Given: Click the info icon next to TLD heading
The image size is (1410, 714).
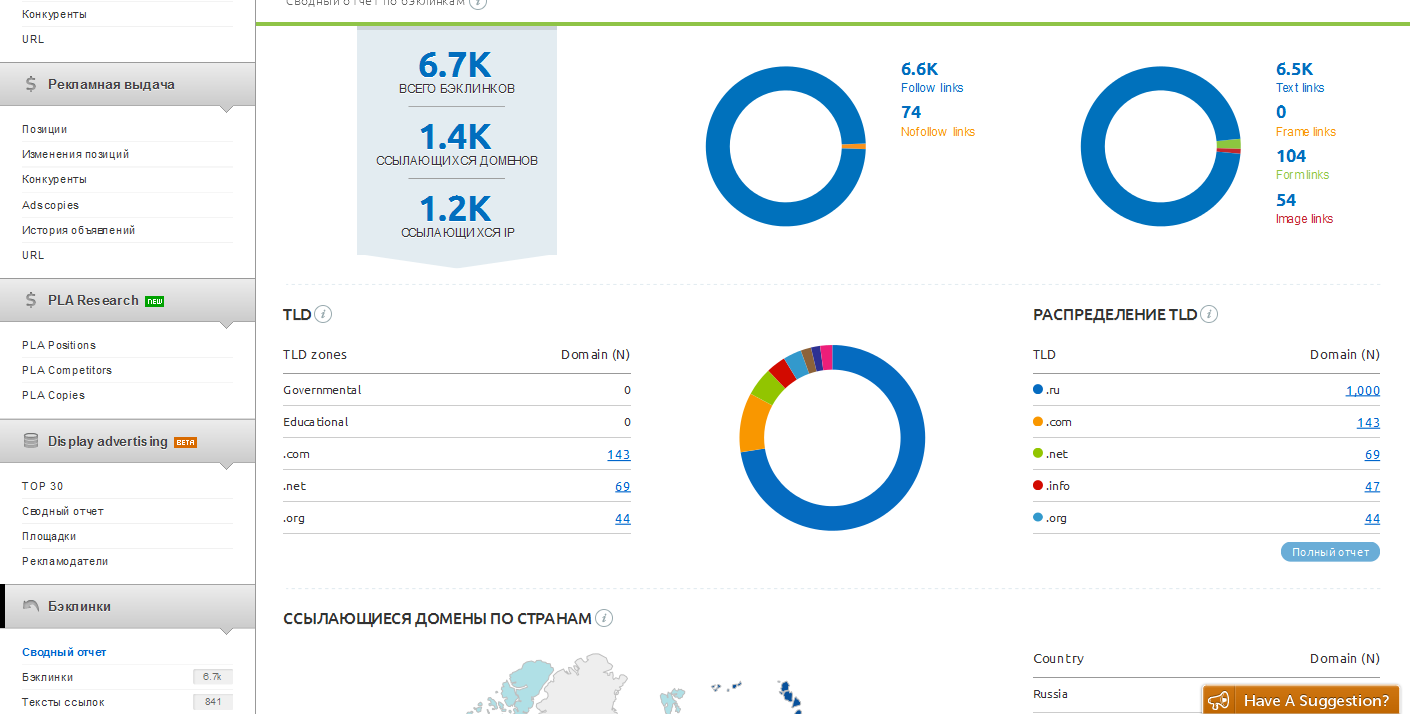Looking at the screenshot, I should 323,314.
